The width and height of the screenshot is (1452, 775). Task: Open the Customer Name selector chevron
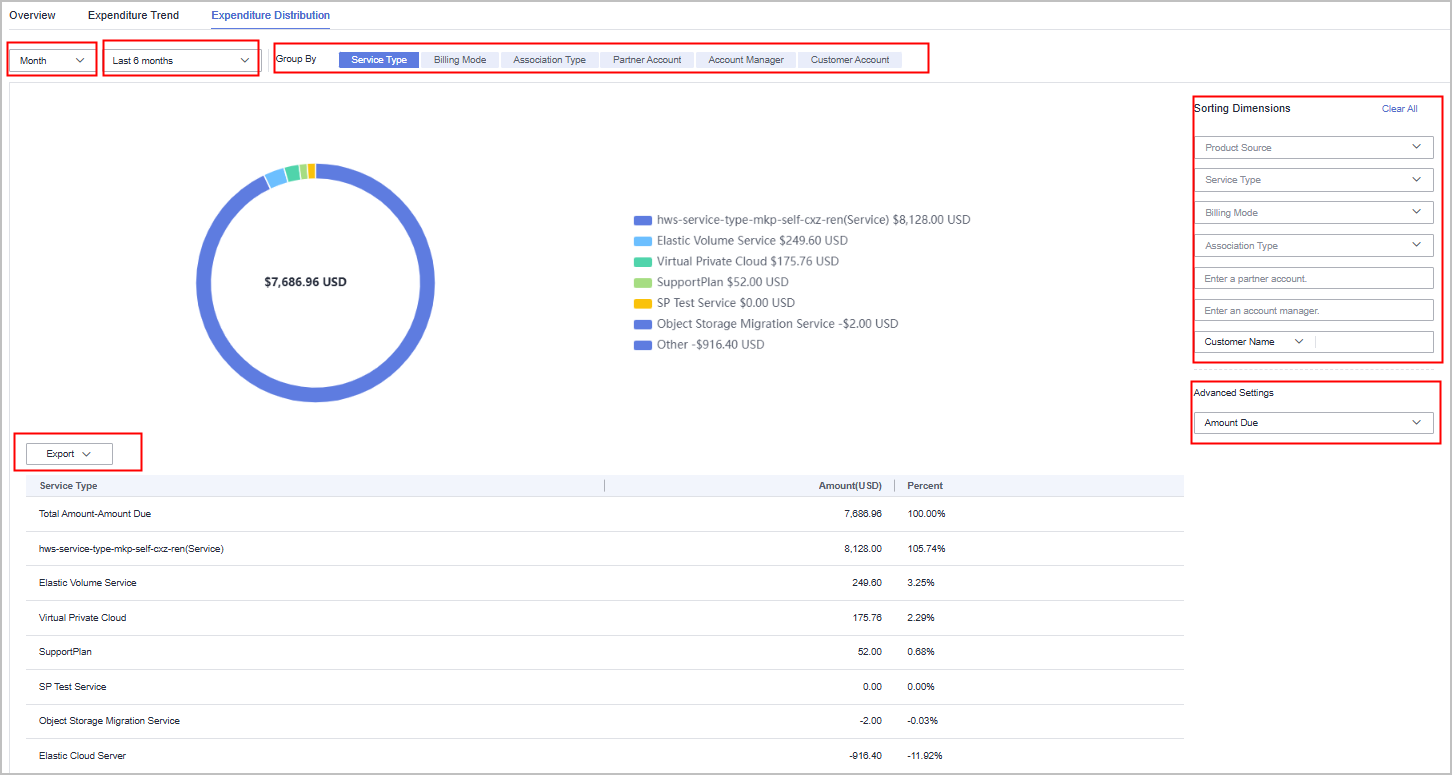(x=1299, y=342)
